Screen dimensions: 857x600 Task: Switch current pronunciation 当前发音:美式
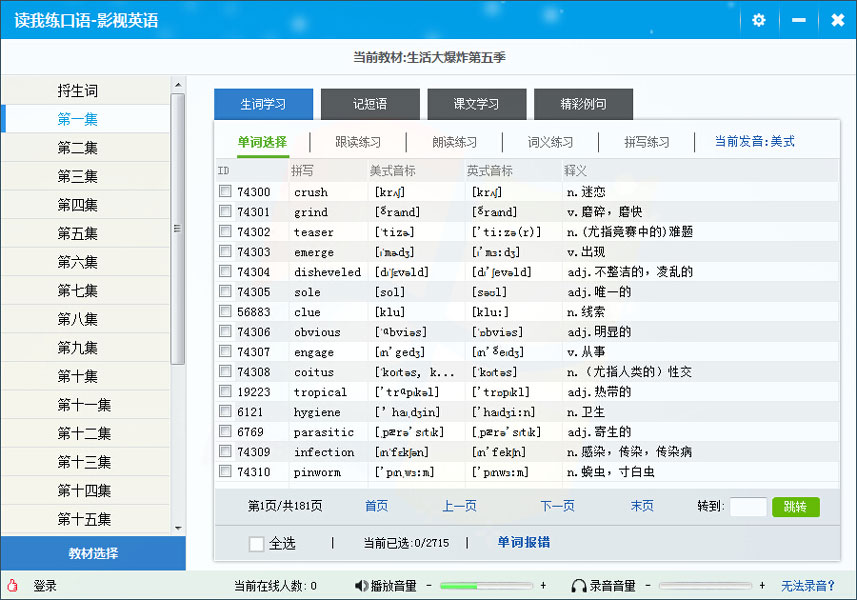tap(754, 142)
